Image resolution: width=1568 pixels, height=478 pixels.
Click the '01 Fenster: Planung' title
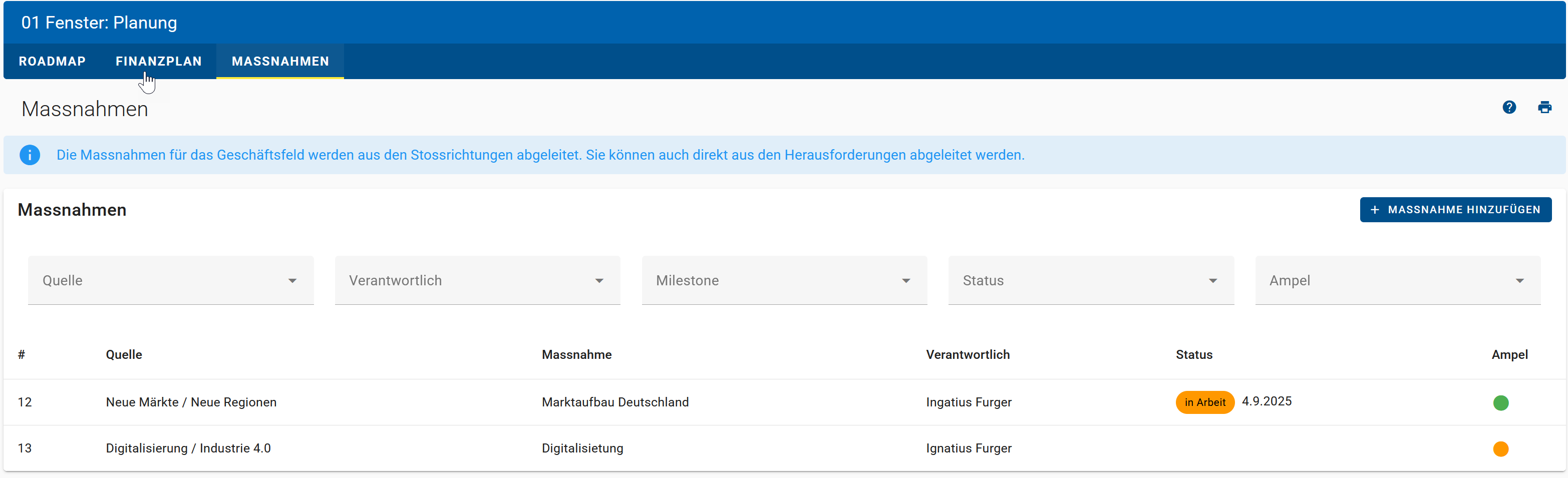(x=99, y=23)
